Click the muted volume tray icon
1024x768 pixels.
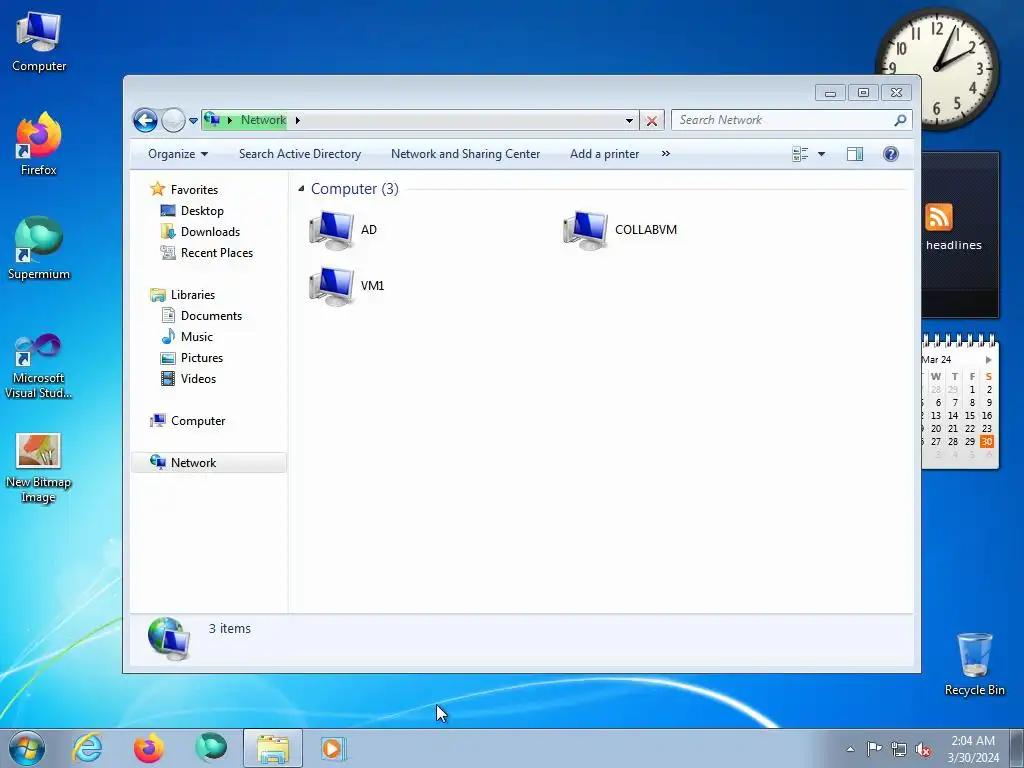[x=923, y=750]
